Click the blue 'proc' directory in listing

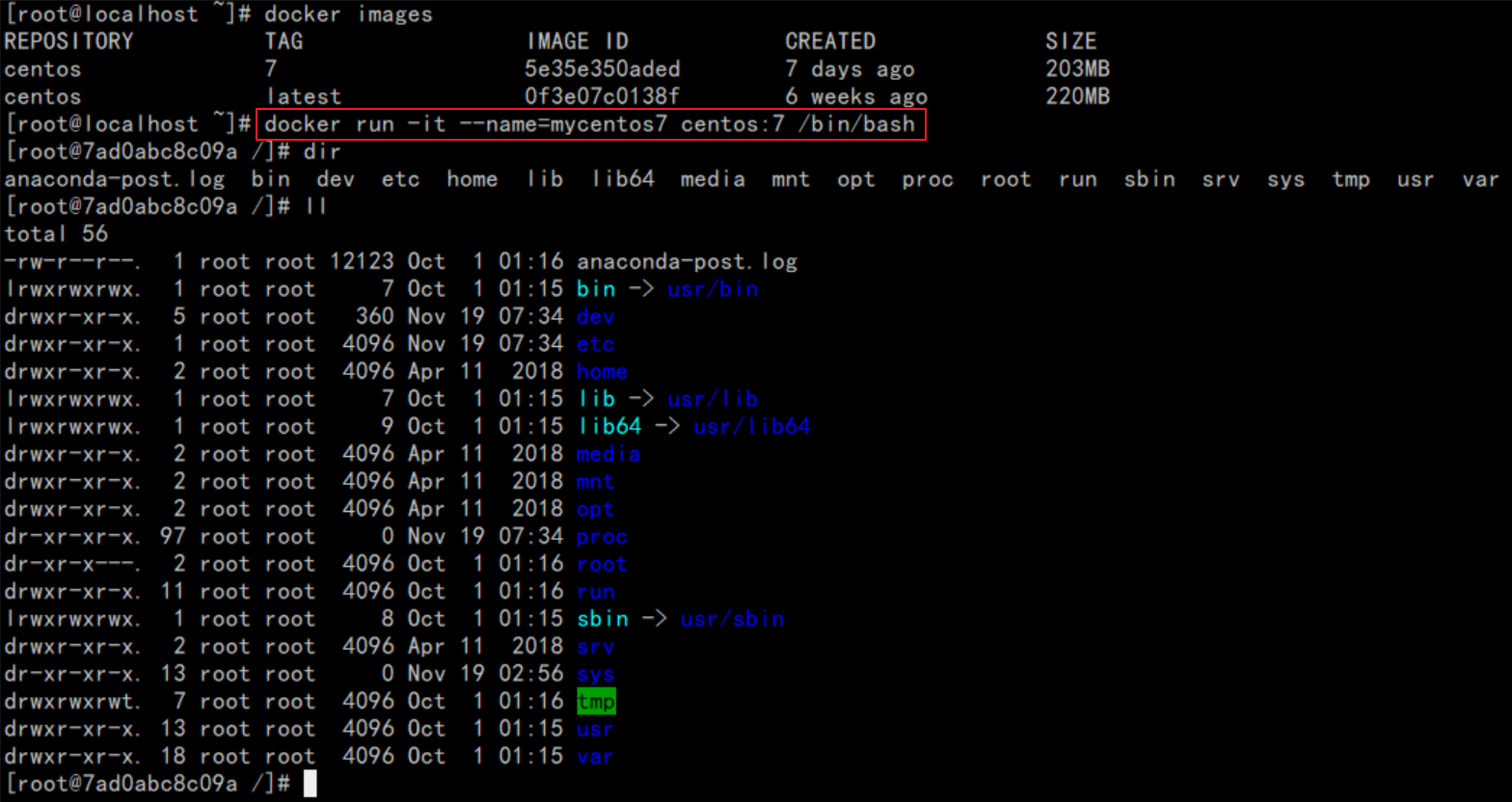(603, 537)
